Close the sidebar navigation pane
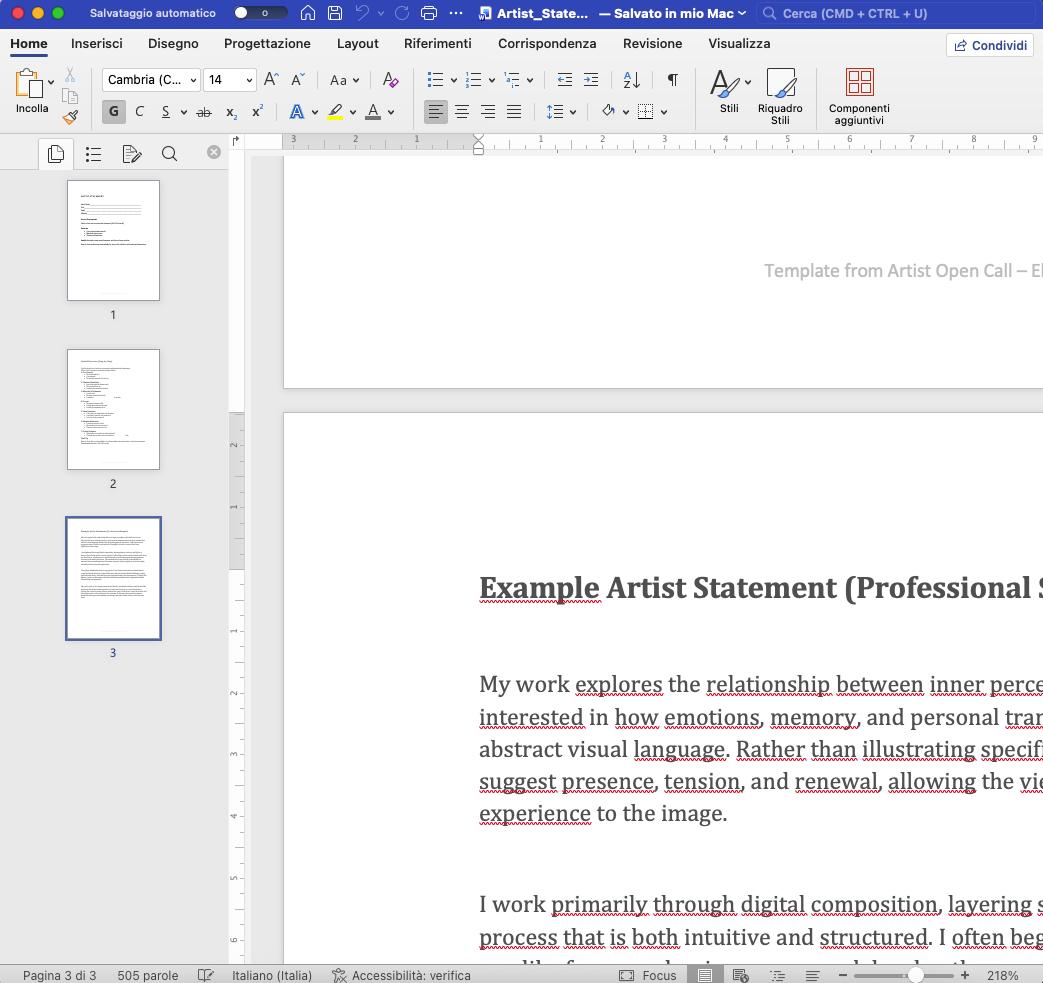Image resolution: width=1043 pixels, height=983 pixels. tap(214, 152)
